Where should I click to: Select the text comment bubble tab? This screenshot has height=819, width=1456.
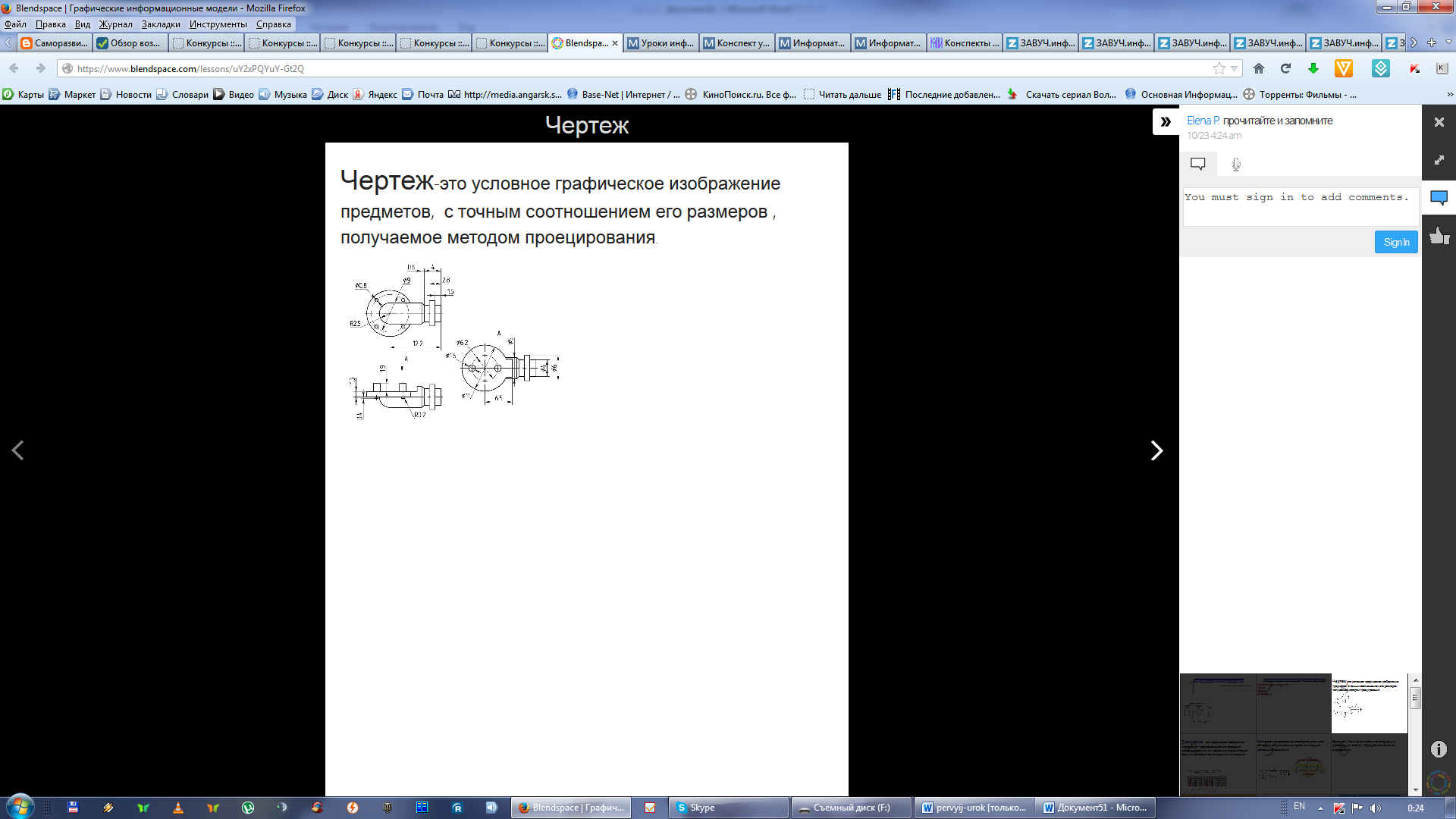coord(1198,164)
